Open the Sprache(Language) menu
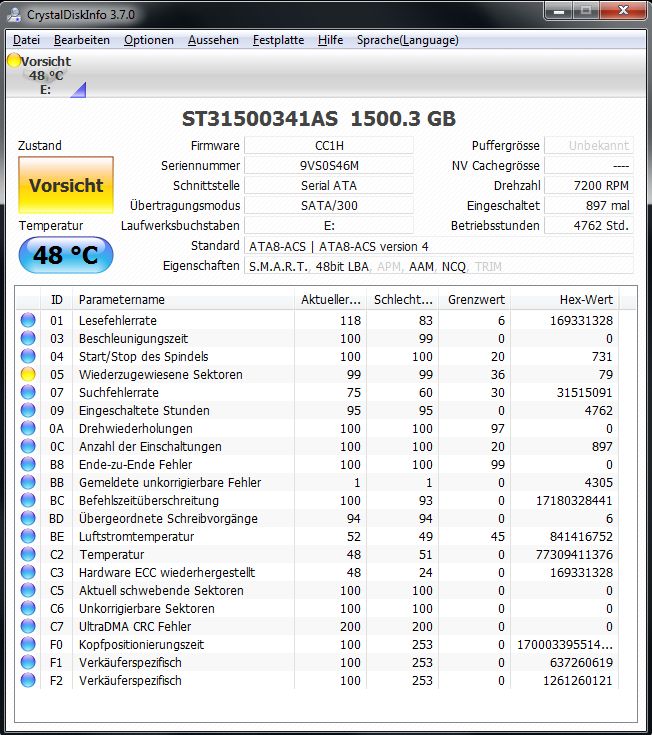This screenshot has width=652, height=735. [408, 40]
